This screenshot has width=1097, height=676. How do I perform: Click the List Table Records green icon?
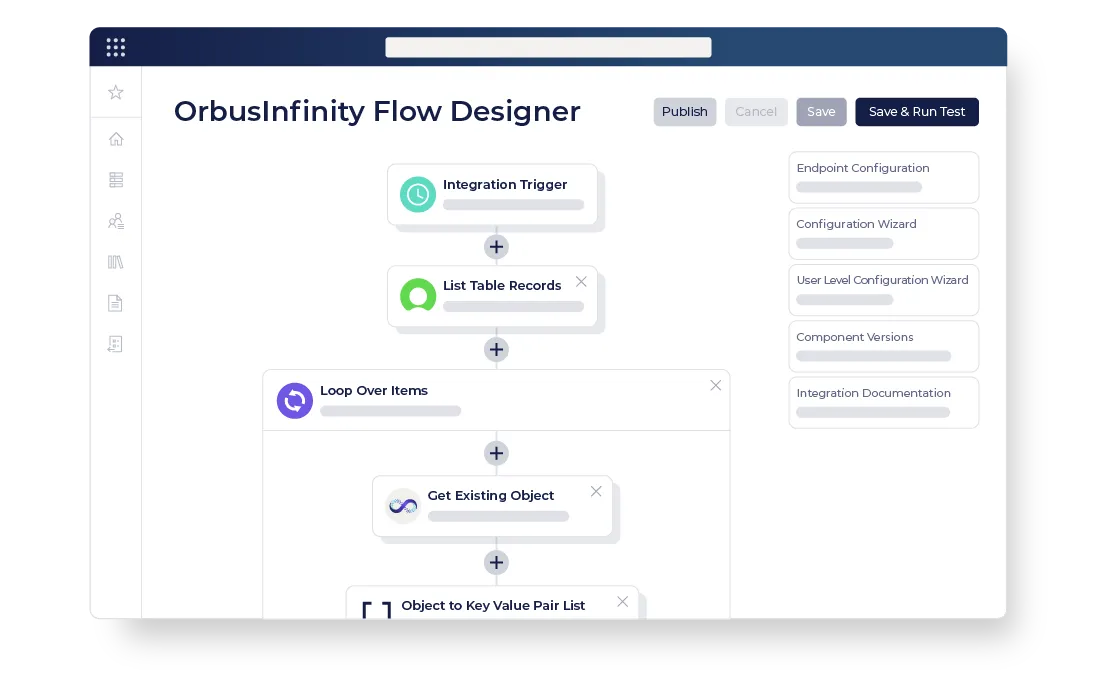tap(418, 295)
